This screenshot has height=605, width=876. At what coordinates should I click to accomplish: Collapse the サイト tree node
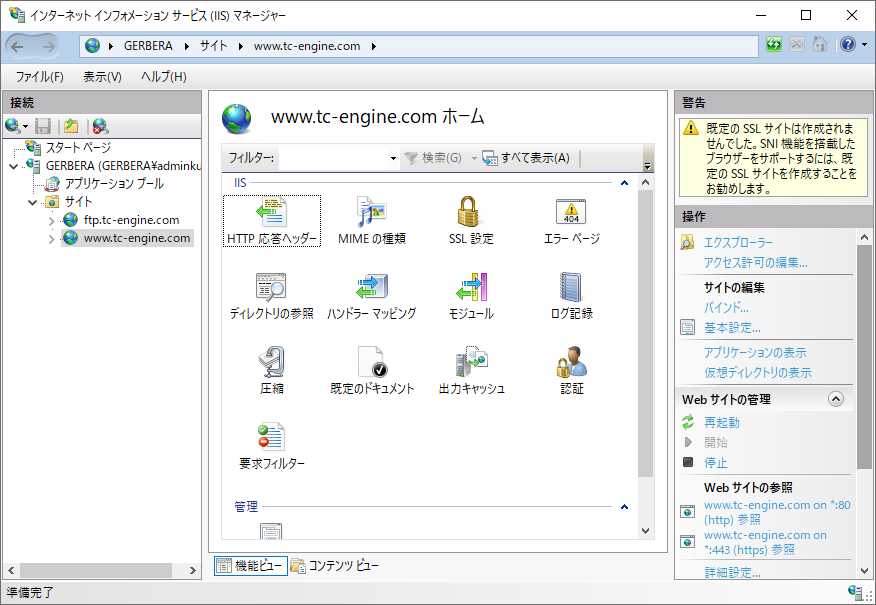pos(33,202)
